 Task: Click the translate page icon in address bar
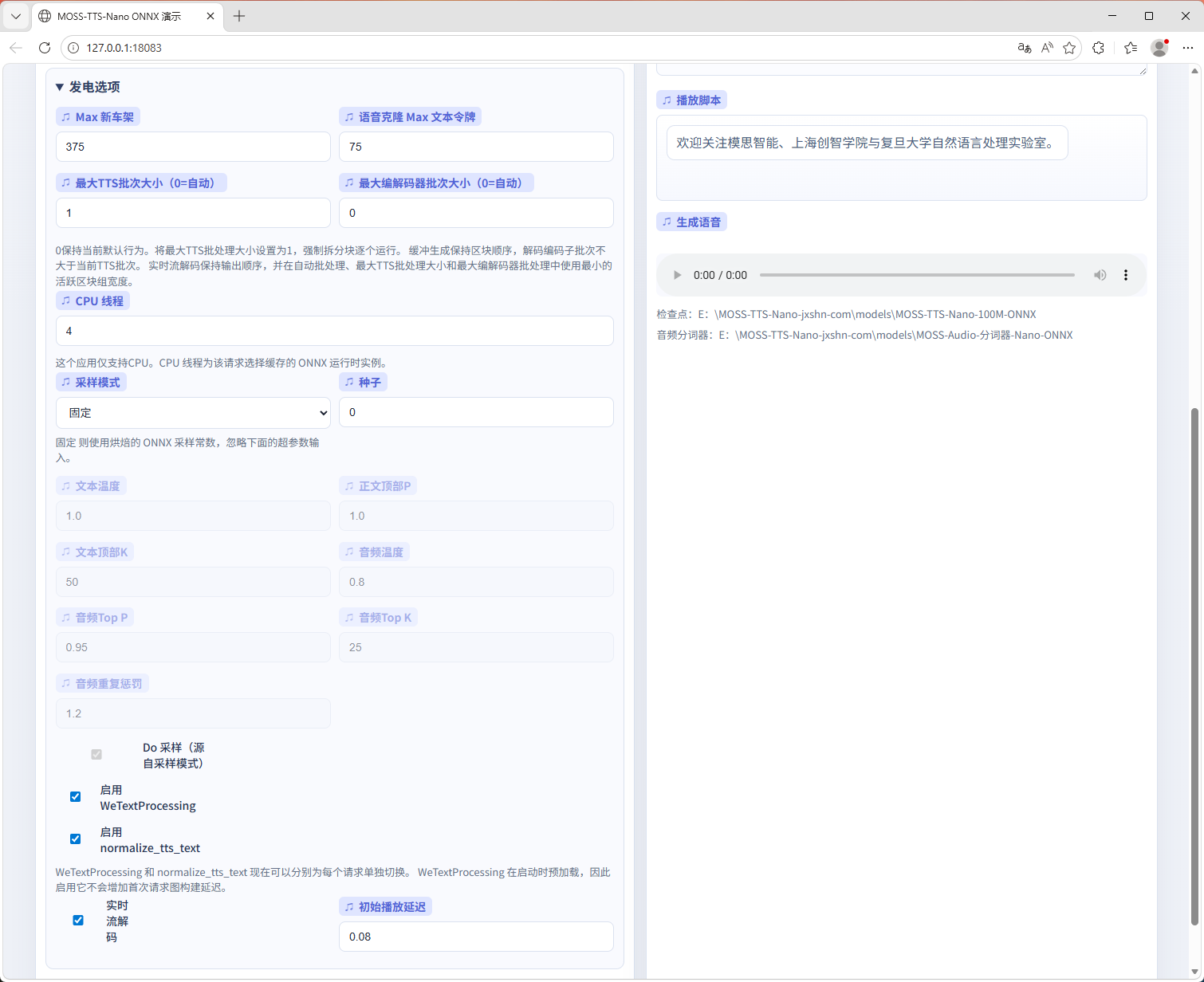tap(1025, 48)
